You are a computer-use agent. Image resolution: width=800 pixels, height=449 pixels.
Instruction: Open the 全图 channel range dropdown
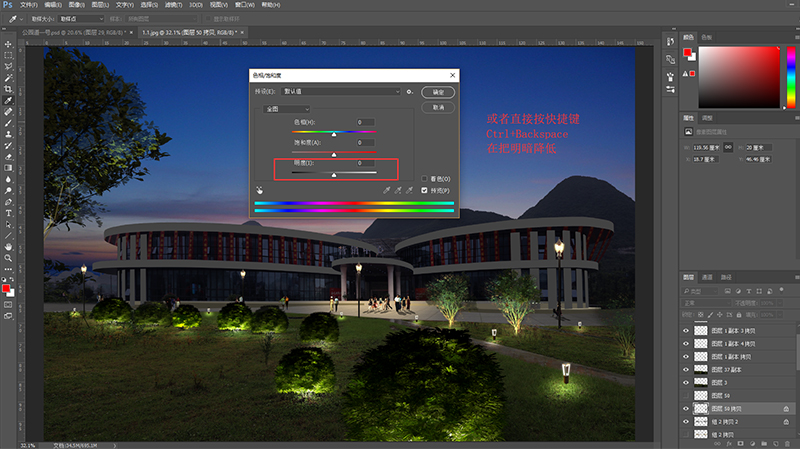(x=287, y=108)
